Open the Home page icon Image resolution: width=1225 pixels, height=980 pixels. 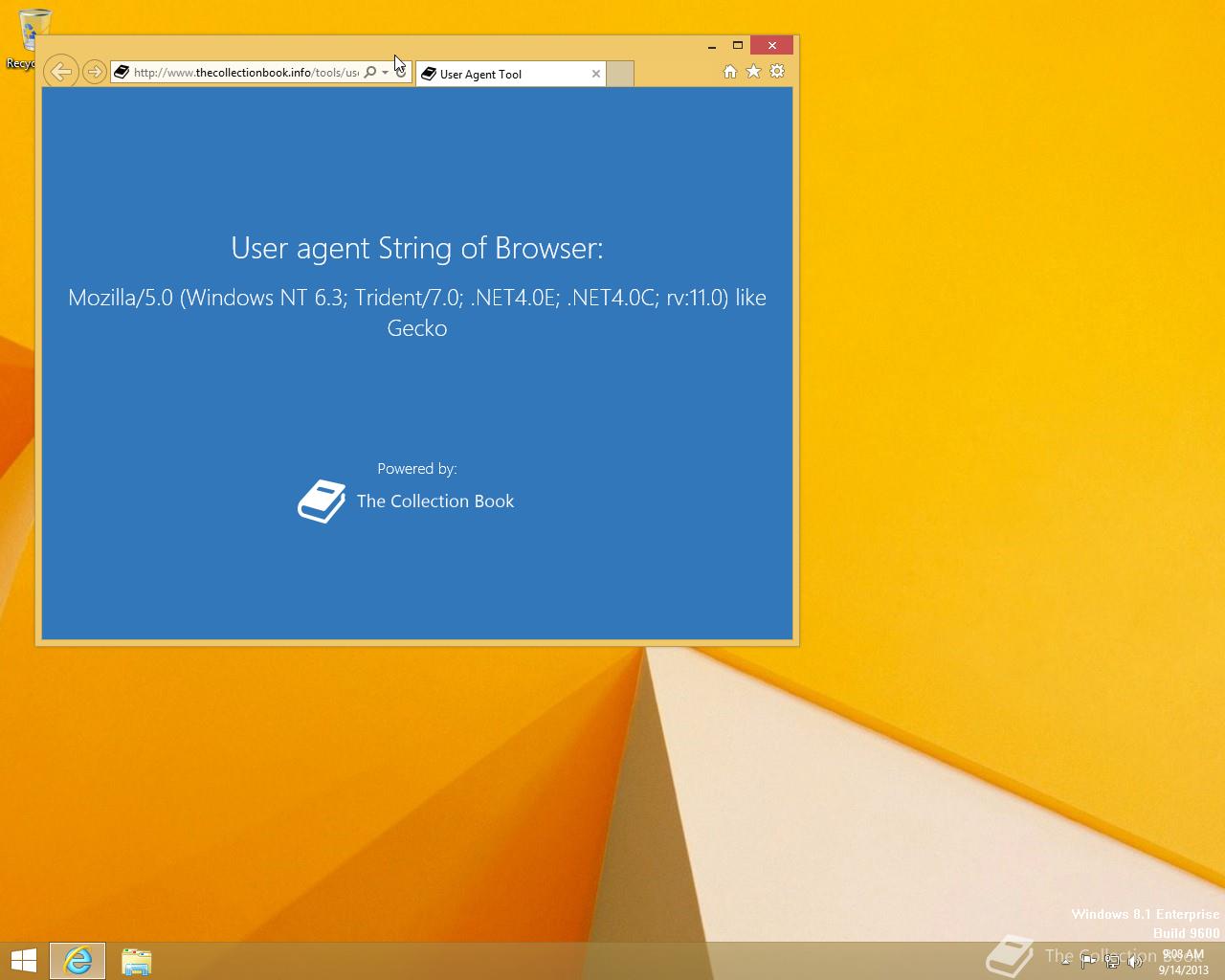(x=730, y=72)
